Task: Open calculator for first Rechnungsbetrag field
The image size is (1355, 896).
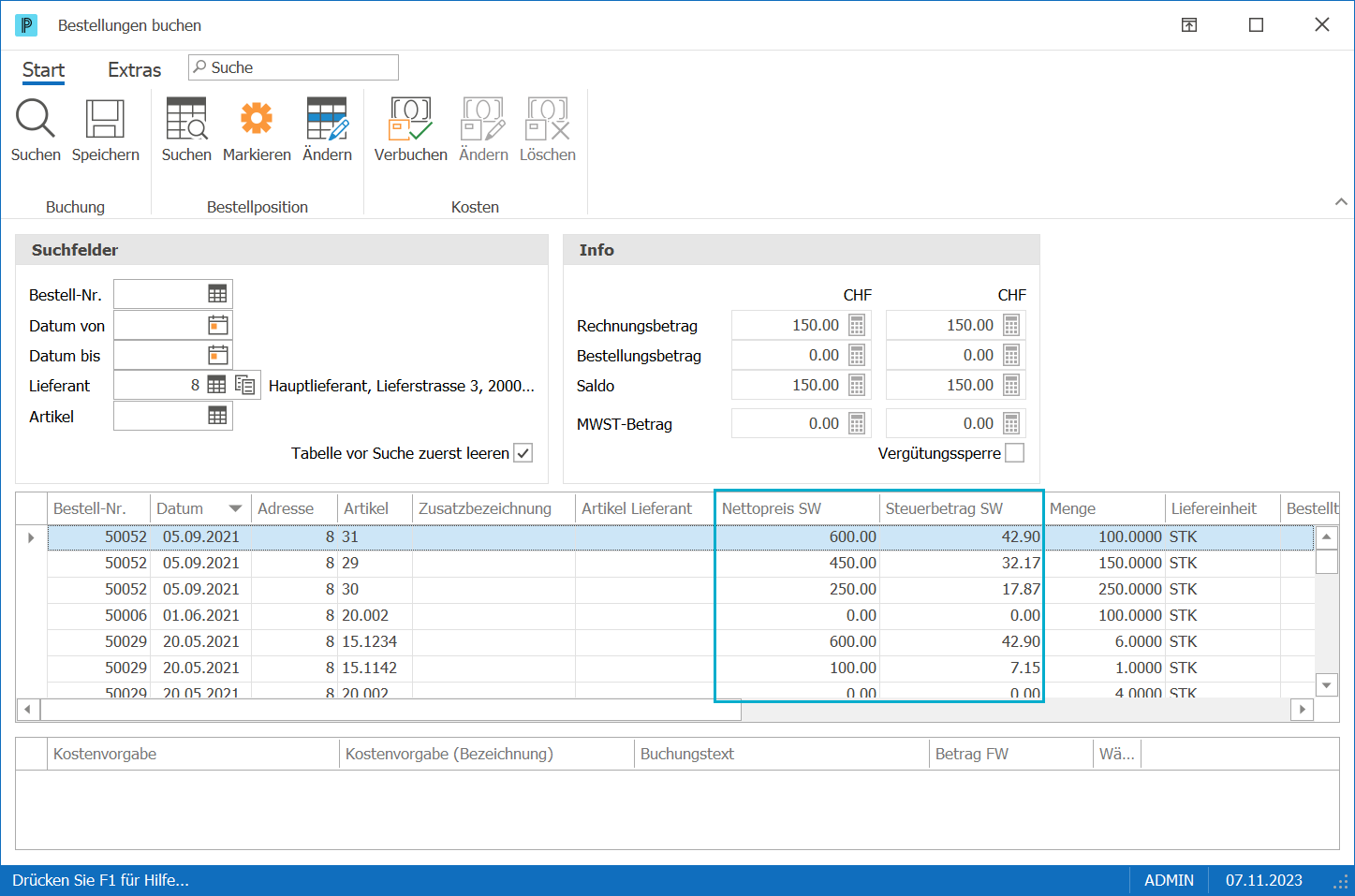Action: [857, 325]
